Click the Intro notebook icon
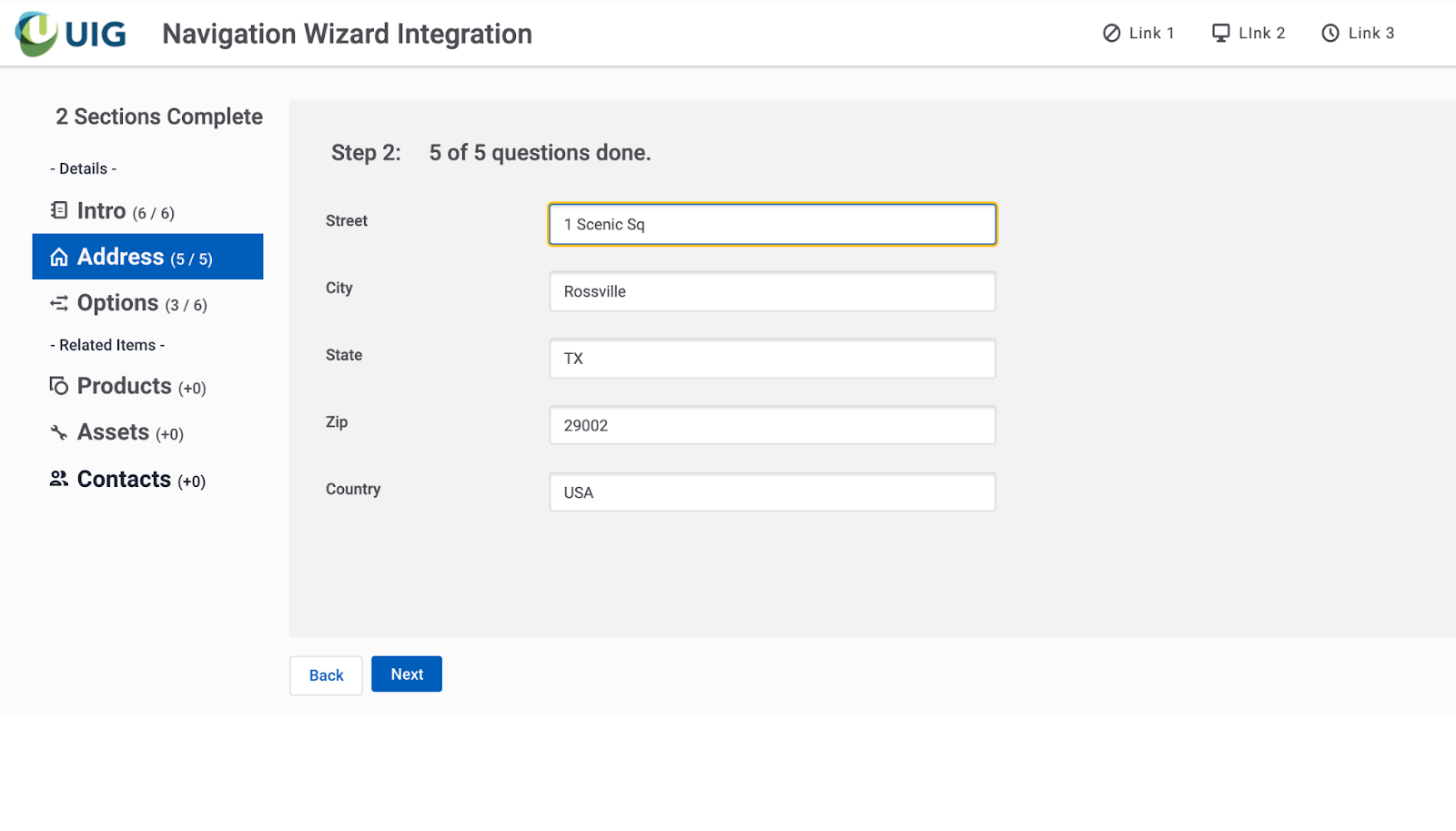This screenshot has height=831, width=1456. pyautogui.click(x=59, y=210)
